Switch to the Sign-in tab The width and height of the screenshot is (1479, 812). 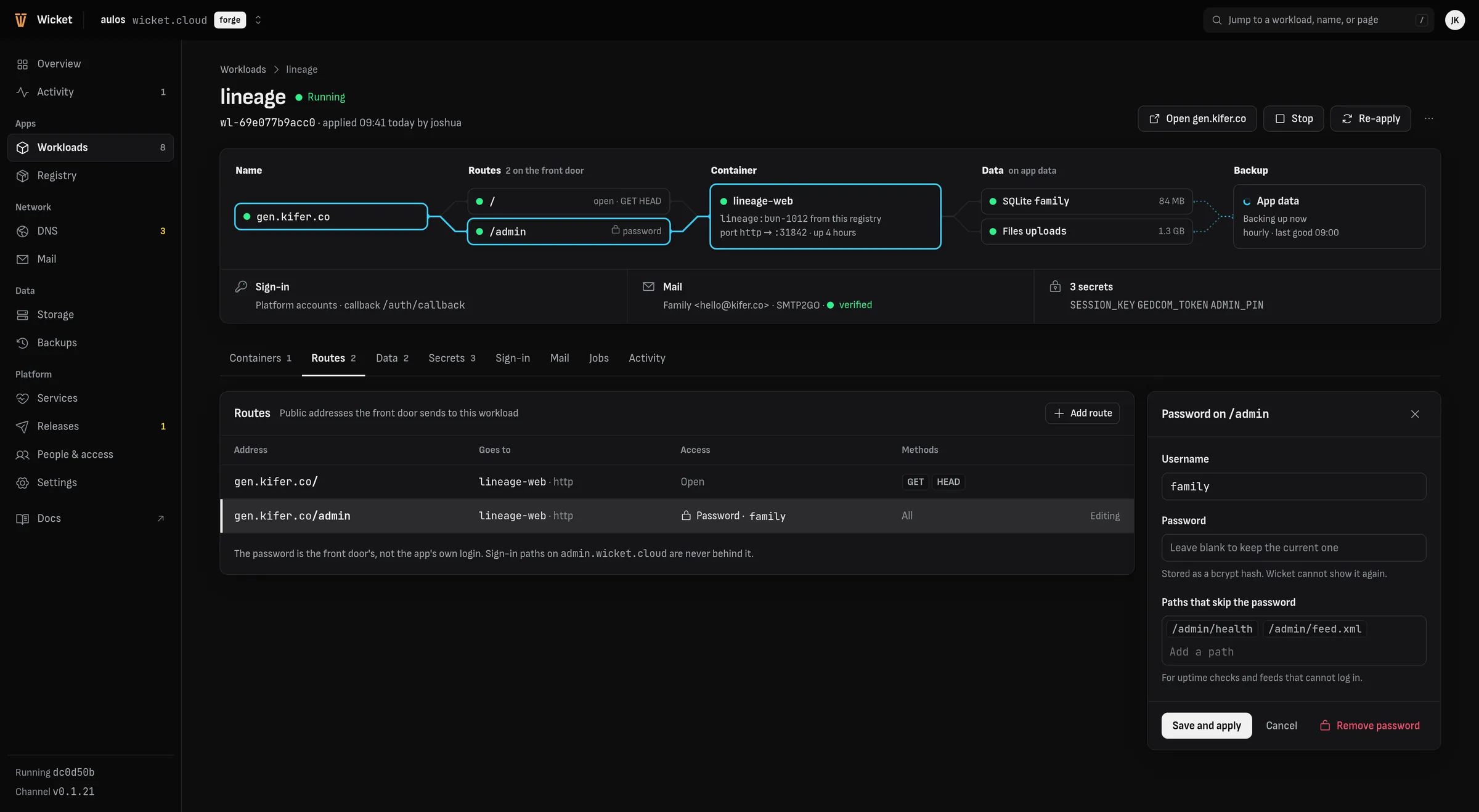(513, 358)
